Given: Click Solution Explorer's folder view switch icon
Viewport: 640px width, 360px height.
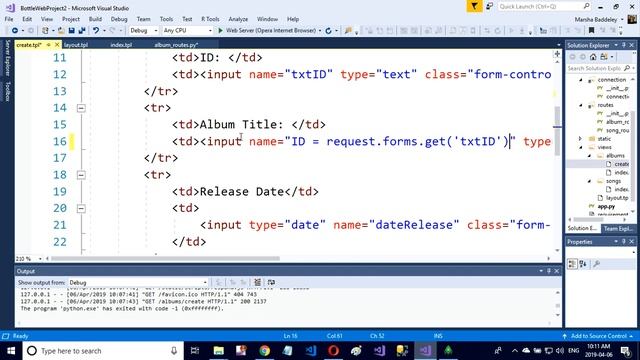Looking at the screenshot, I should [x=604, y=57].
